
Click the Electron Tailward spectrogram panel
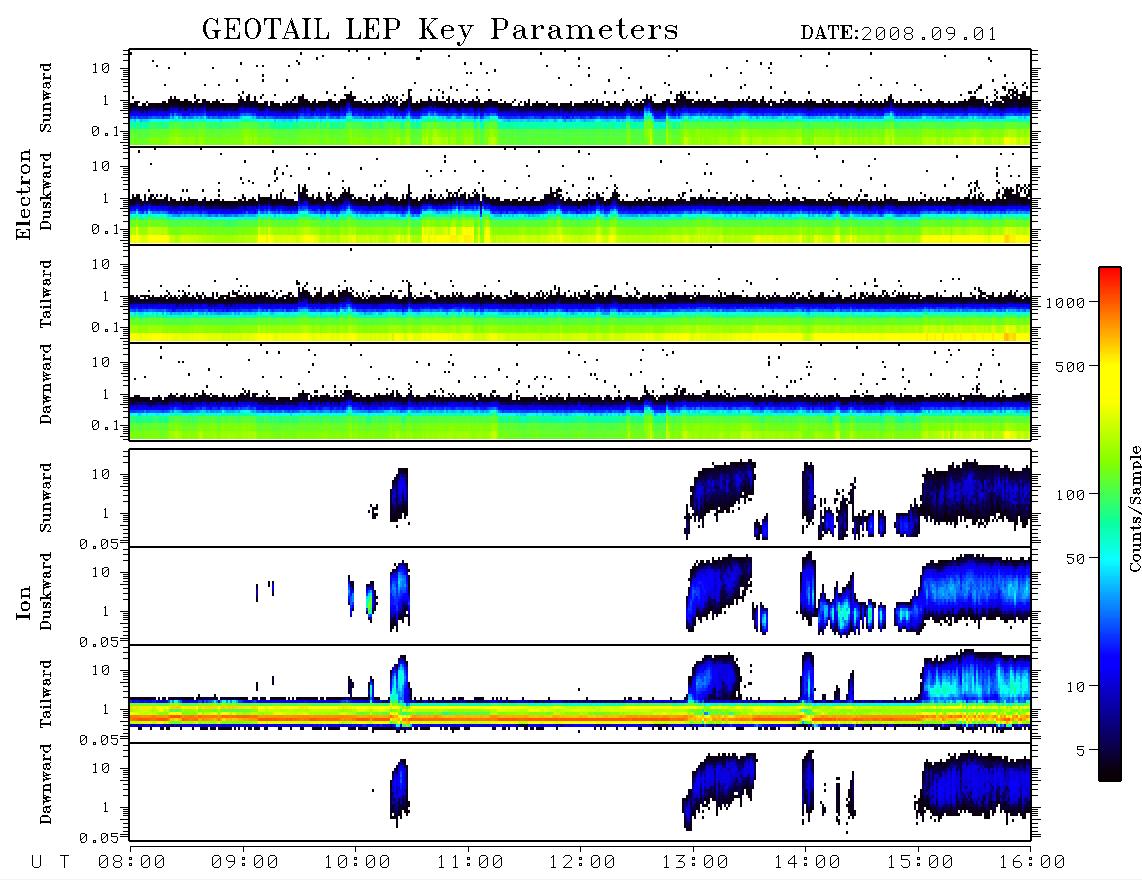(x=580, y=294)
